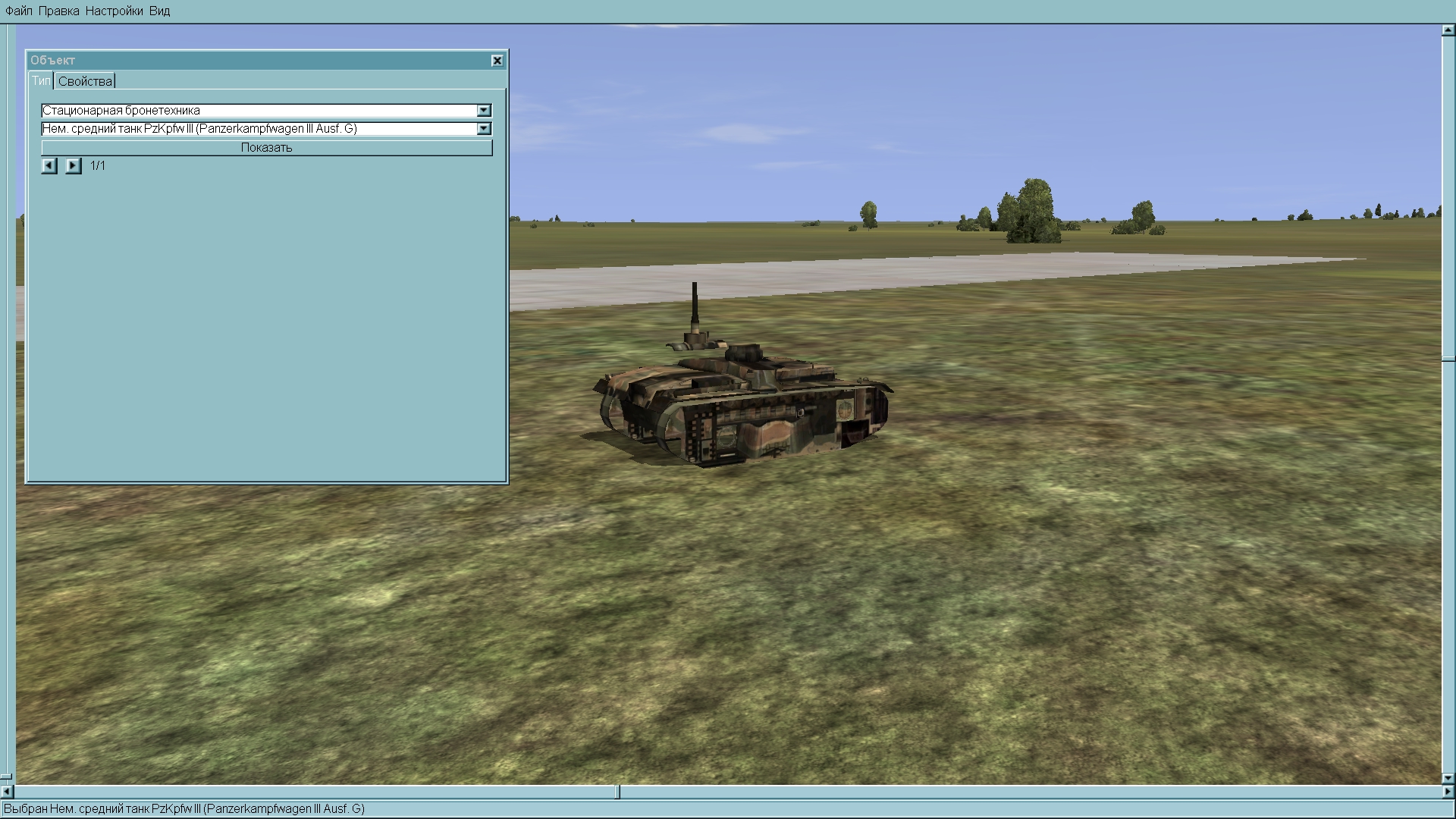The width and height of the screenshot is (1456, 819).
Task: Open the Правка menu
Action: point(58,11)
